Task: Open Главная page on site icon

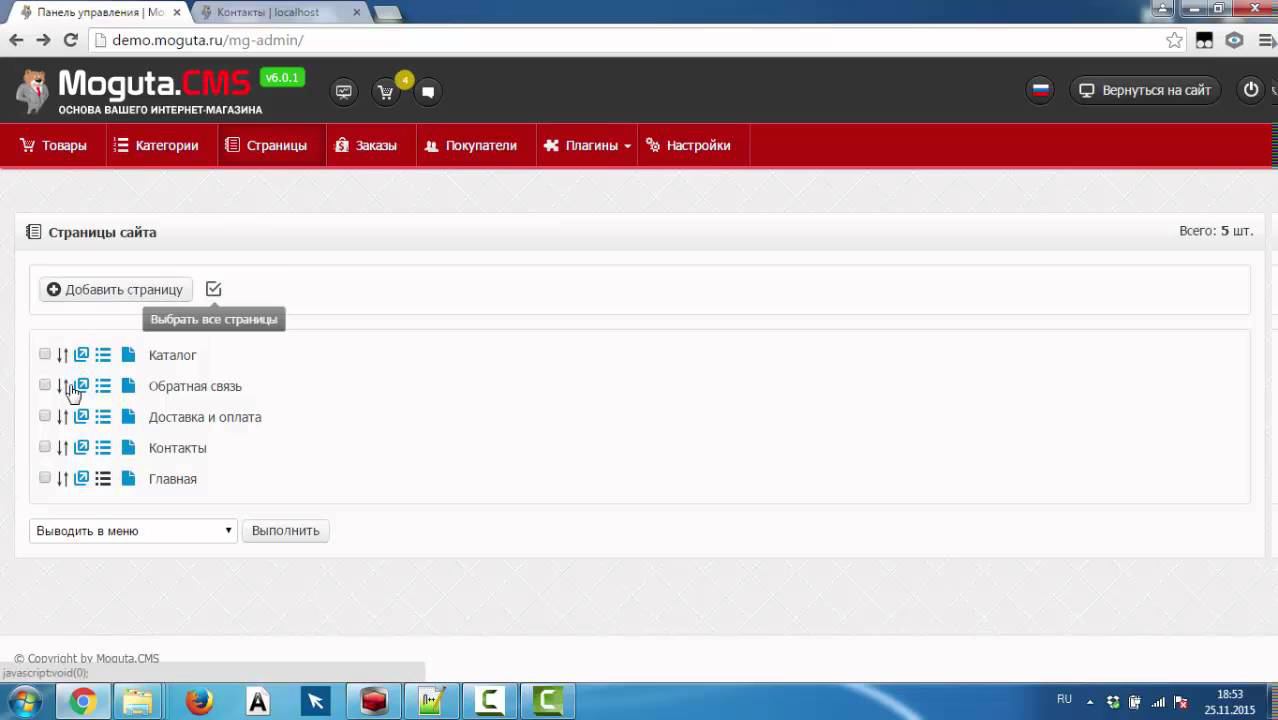Action: point(82,479)
